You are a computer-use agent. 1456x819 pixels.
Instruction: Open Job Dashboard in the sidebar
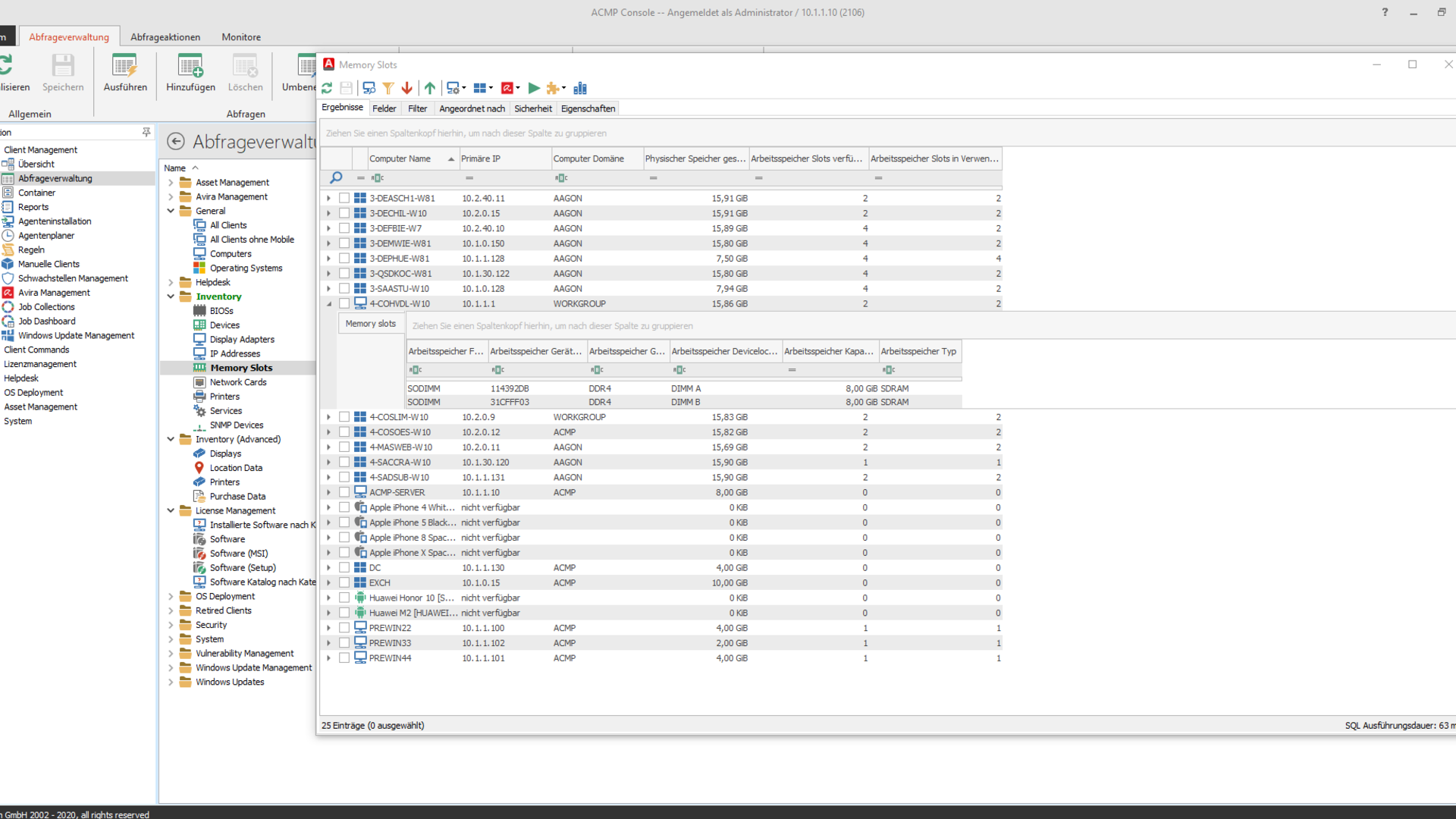click(46, 321)
